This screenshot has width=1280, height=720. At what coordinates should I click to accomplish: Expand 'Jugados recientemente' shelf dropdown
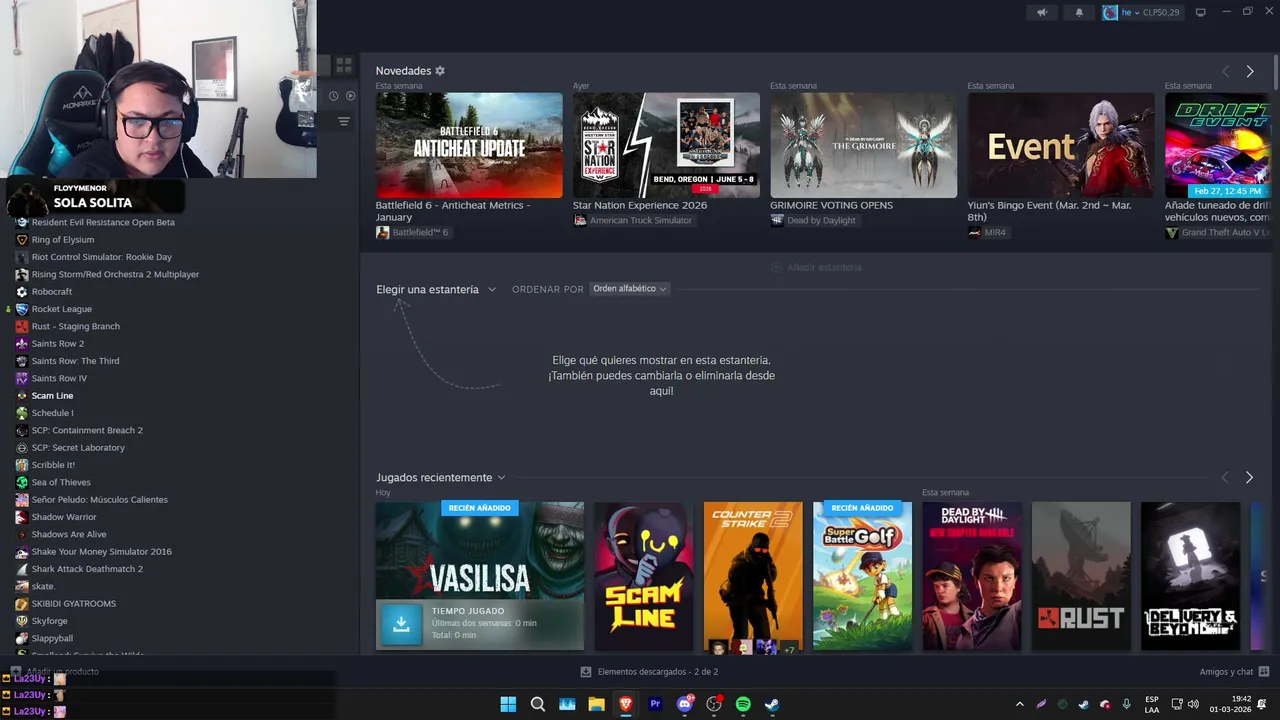441,478
